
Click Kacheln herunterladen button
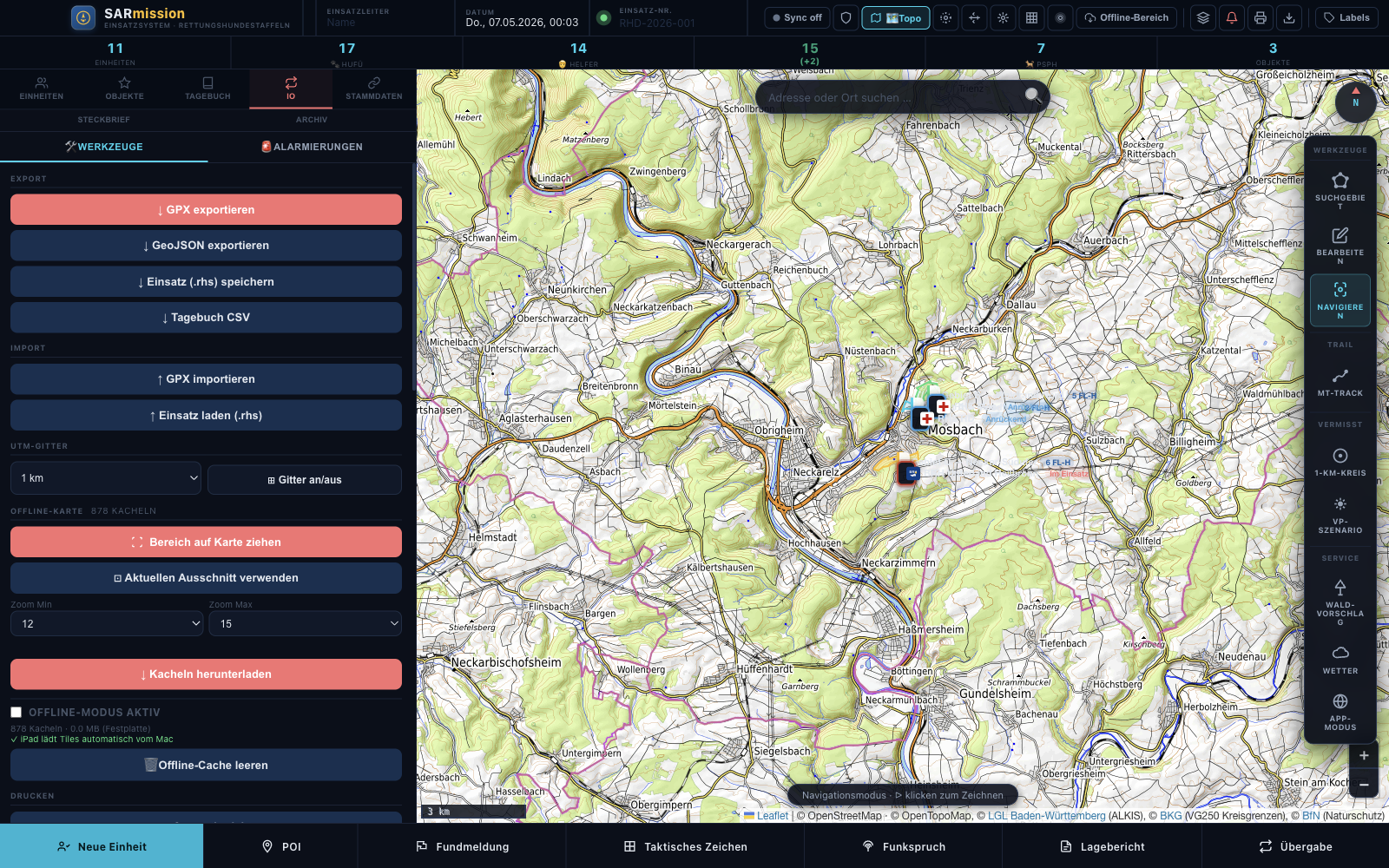click(206, 674)
